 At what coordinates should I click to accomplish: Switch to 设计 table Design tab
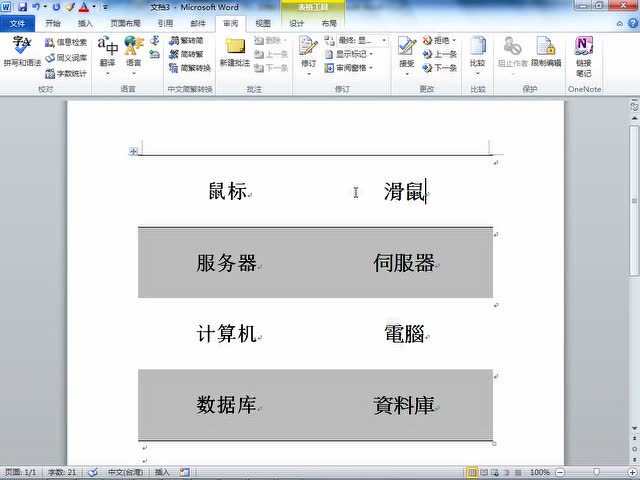(296, 24)
